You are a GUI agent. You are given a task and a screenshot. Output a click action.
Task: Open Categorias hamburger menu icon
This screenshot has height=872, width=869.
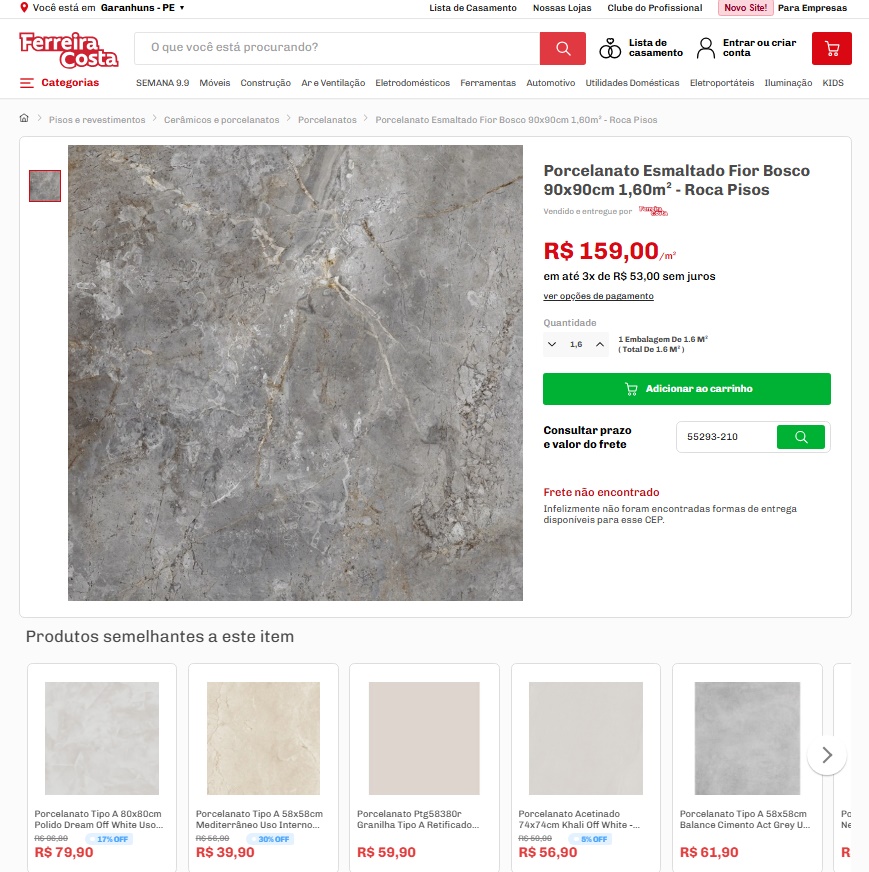pyautogui.click(x=27, y=83)
